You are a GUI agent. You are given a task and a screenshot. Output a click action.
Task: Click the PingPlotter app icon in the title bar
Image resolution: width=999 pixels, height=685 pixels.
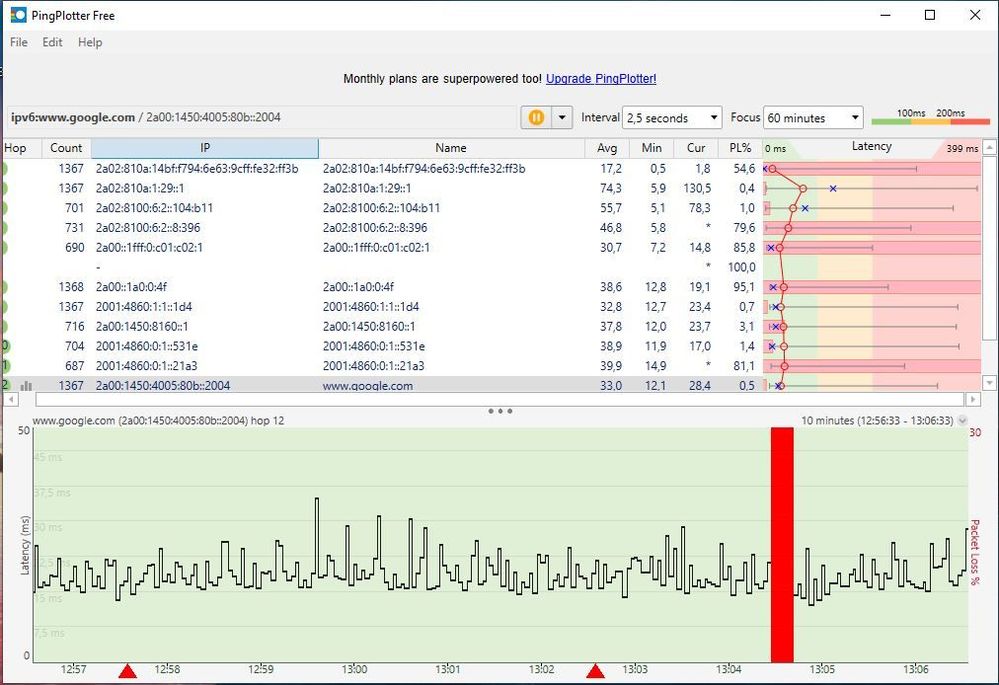coord(18,15)
